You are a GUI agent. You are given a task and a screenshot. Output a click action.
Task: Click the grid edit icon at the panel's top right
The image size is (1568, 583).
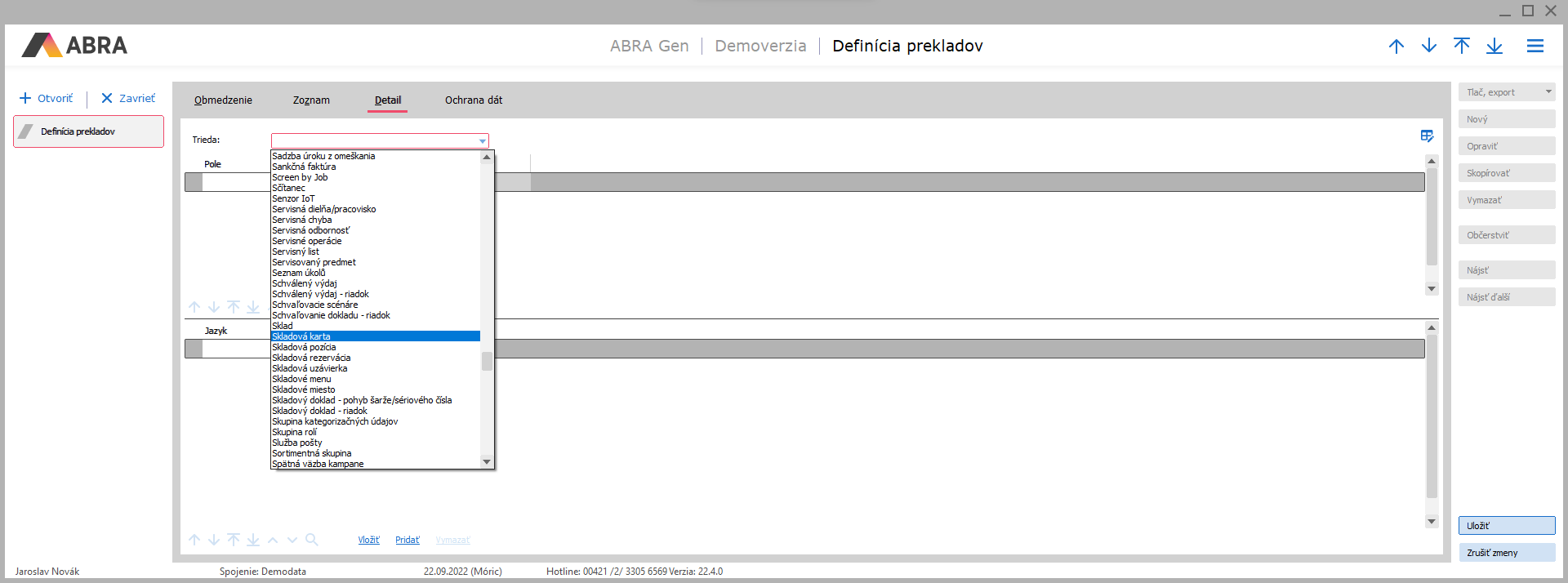point(1427,136)
